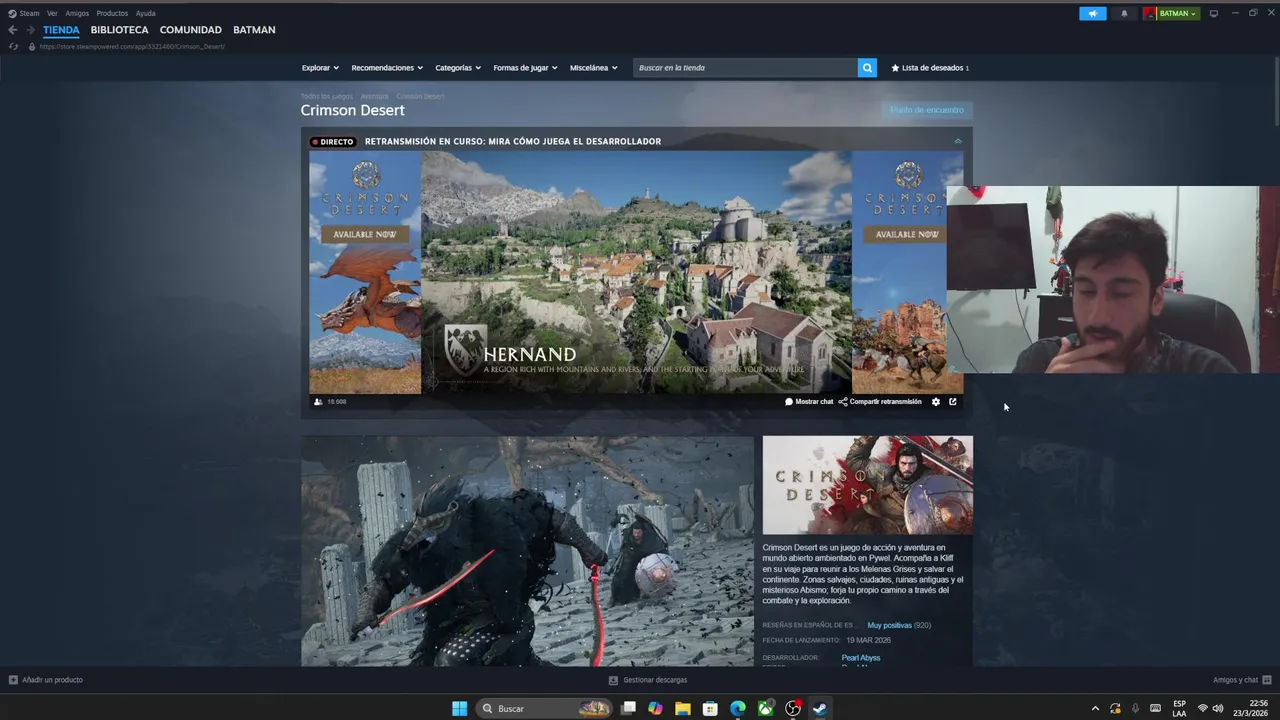Open Copilot from the taskbar
Image resolution: width=1280 pixels, height=720 pixels.
(655, 708)
